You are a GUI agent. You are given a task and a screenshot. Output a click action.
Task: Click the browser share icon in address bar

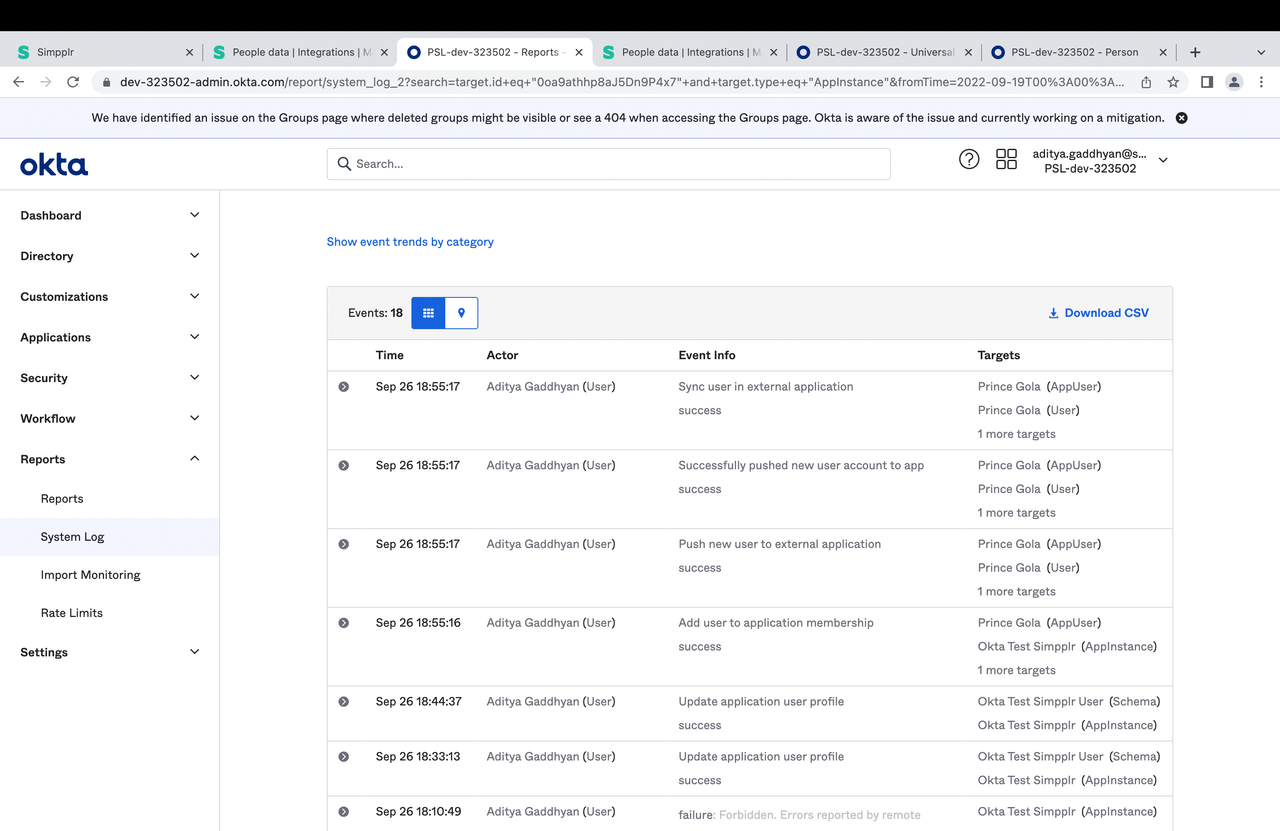pos(1146,82)
